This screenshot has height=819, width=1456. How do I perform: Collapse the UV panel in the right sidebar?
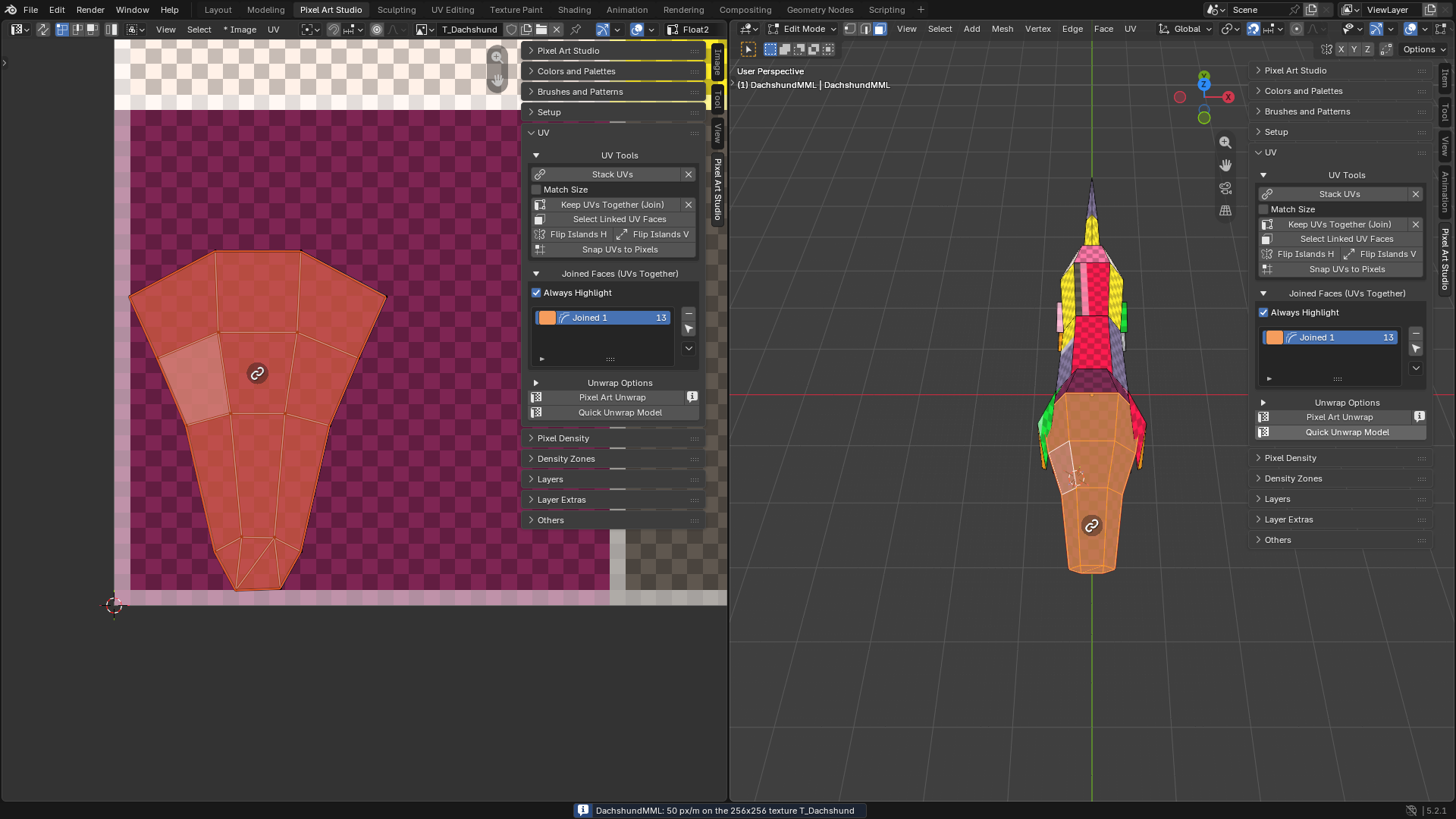(1340, 152)
